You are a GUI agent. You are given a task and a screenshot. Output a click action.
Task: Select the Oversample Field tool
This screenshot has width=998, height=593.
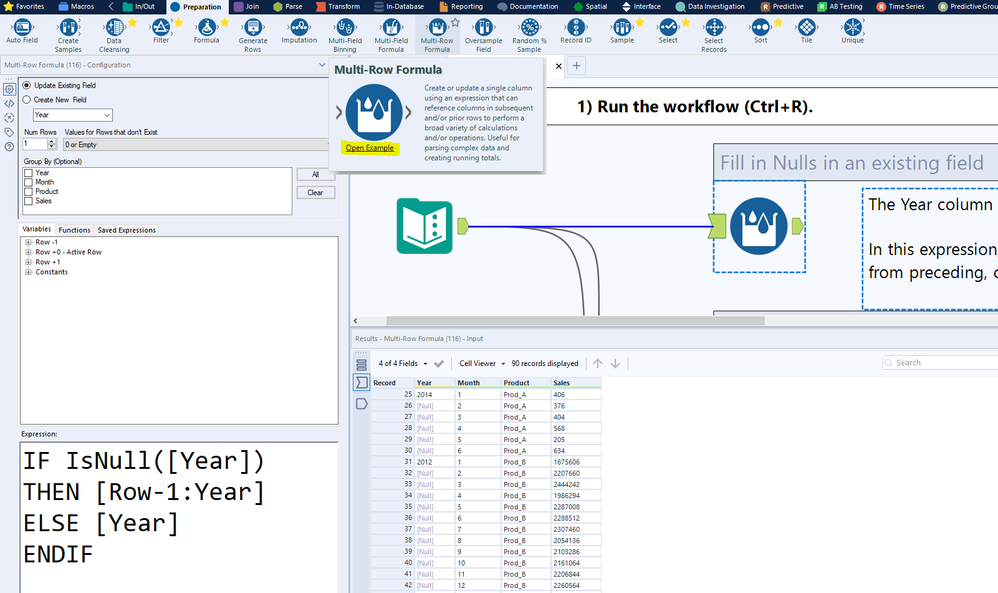tap(483, 36)
